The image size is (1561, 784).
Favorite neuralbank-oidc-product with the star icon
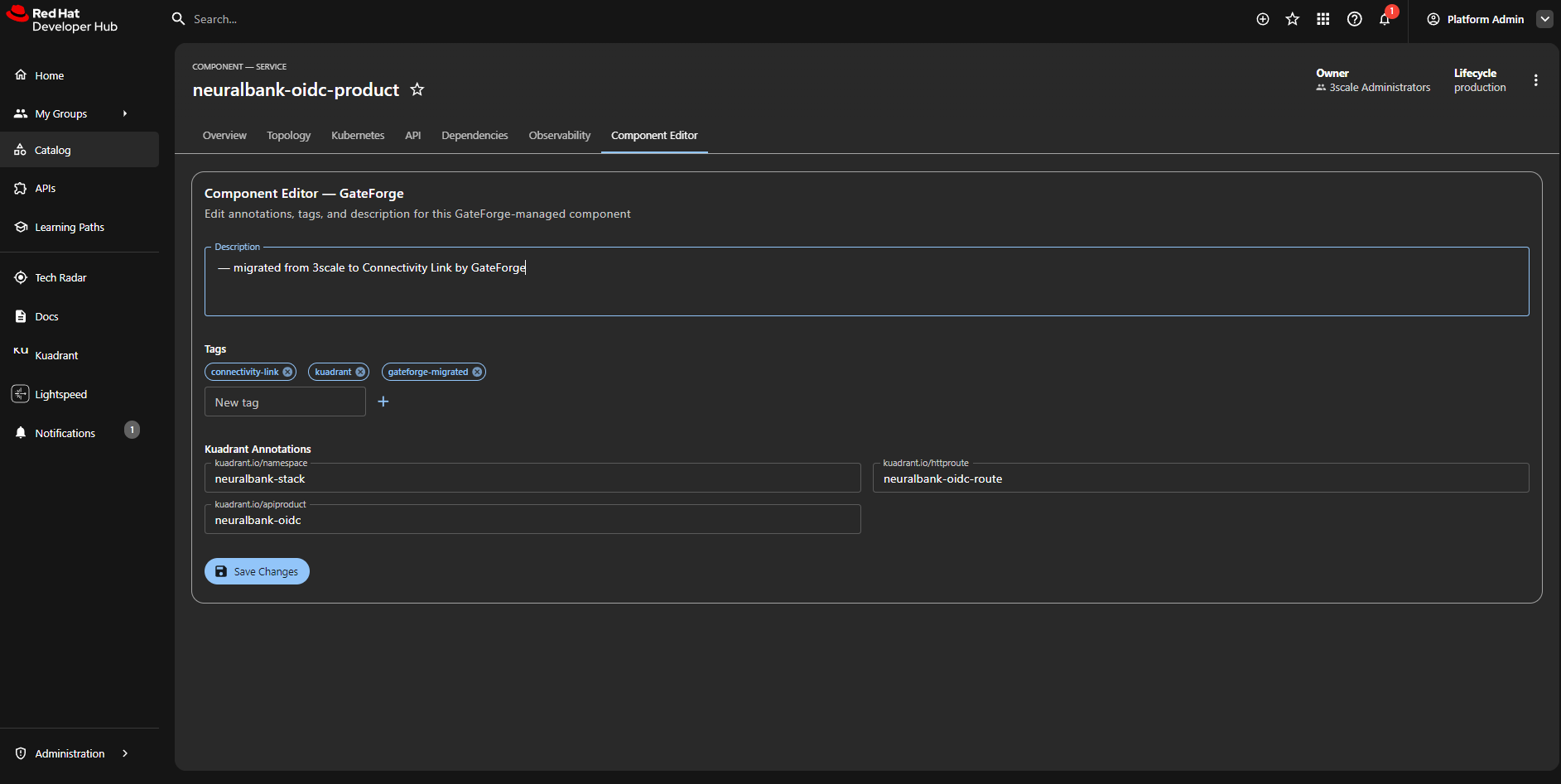pyautogui.click(x=417, y=89)
